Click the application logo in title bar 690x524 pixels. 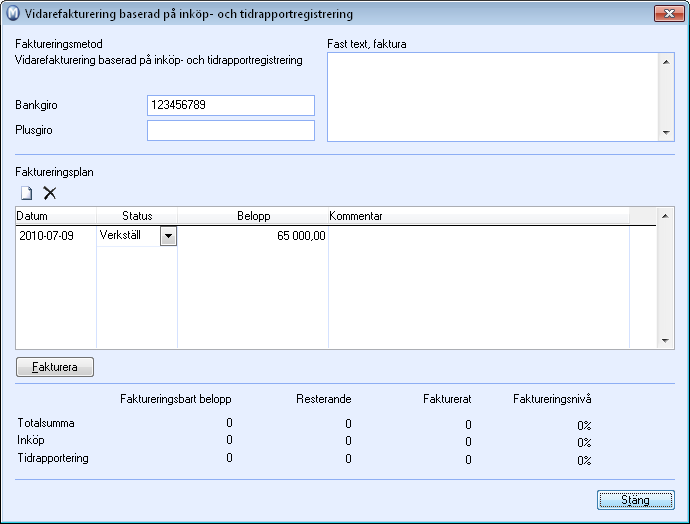[x=13, y=14]
